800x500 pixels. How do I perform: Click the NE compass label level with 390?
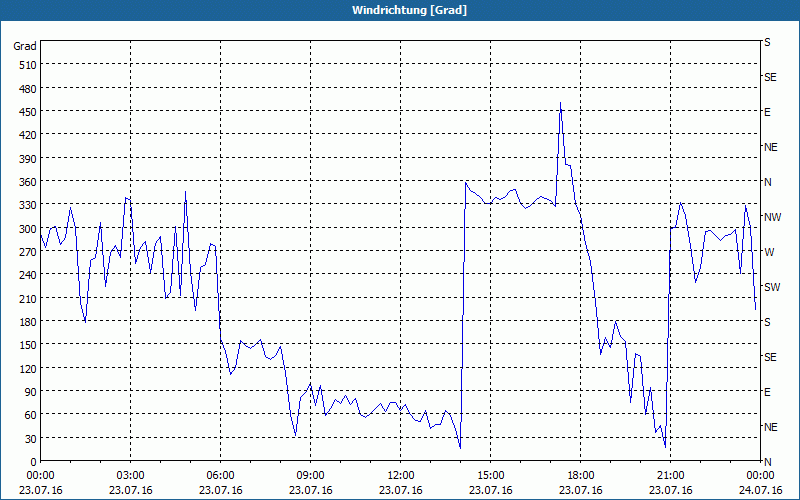pos(770,147)
